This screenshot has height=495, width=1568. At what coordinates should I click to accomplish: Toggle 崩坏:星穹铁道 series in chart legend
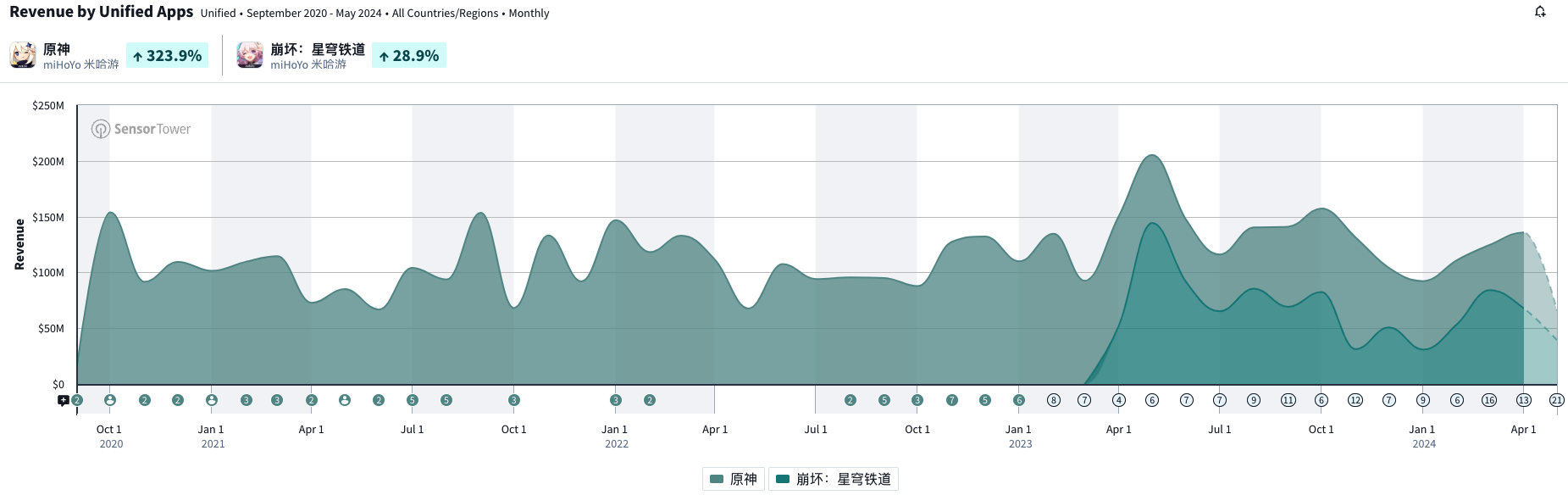[834, 479]
